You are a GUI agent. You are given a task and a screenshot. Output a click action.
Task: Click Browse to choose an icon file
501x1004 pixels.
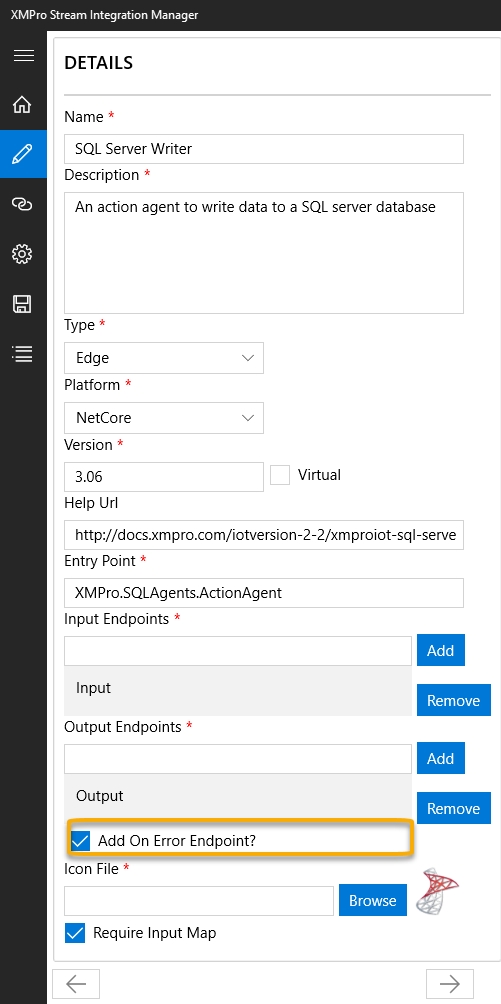click(373, 900)
